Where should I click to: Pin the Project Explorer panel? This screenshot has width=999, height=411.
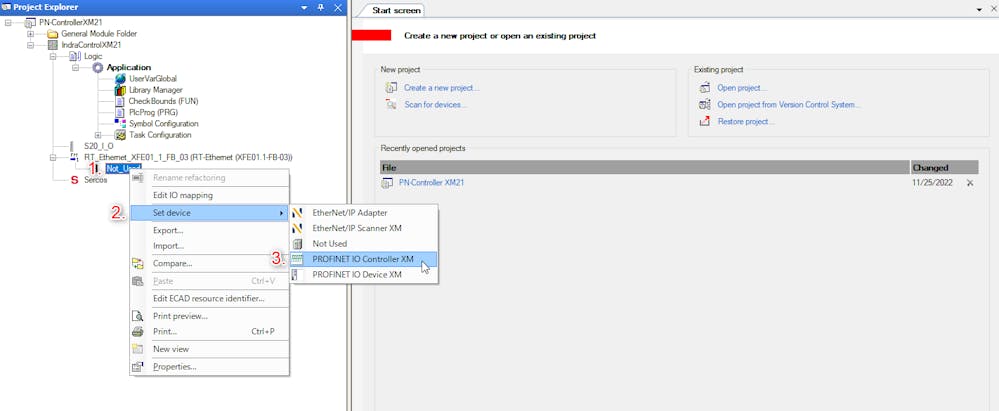322,7
